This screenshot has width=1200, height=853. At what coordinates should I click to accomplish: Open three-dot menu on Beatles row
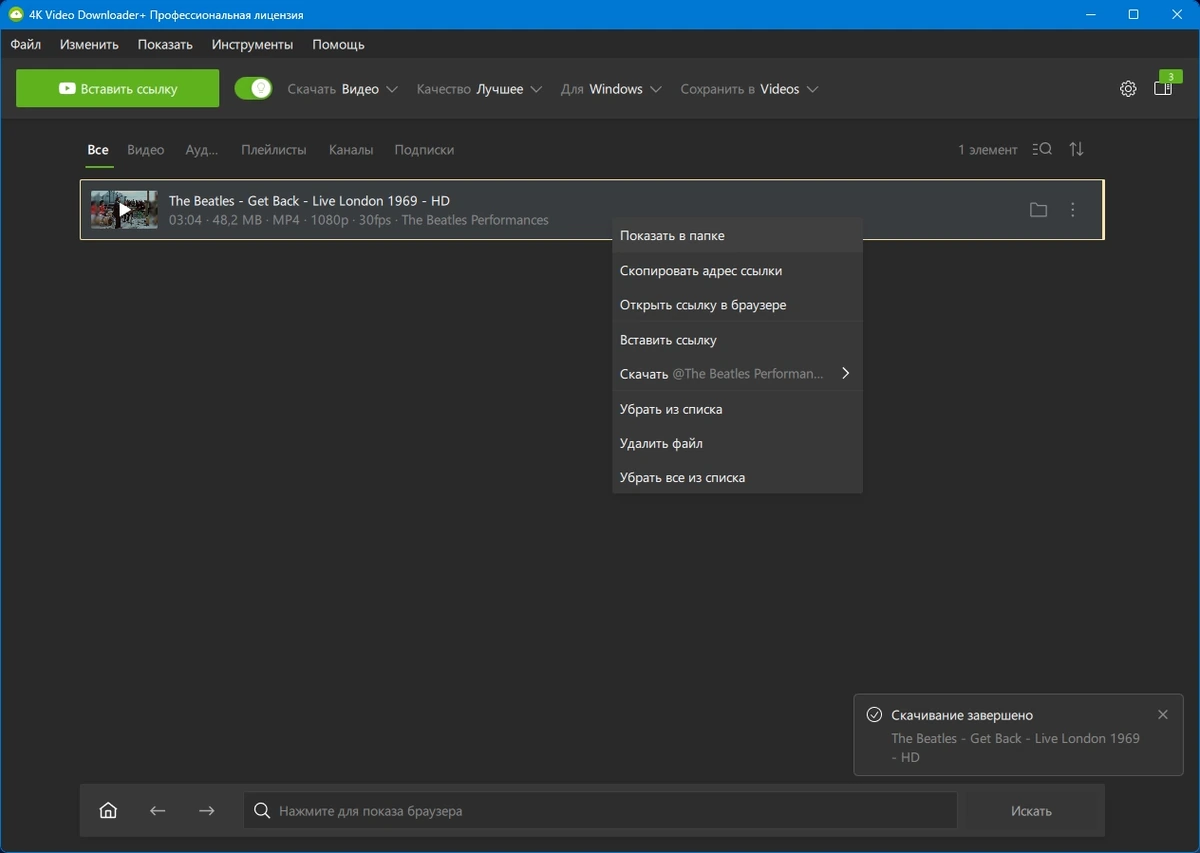pyautogui.click(x=1073, y=210)
